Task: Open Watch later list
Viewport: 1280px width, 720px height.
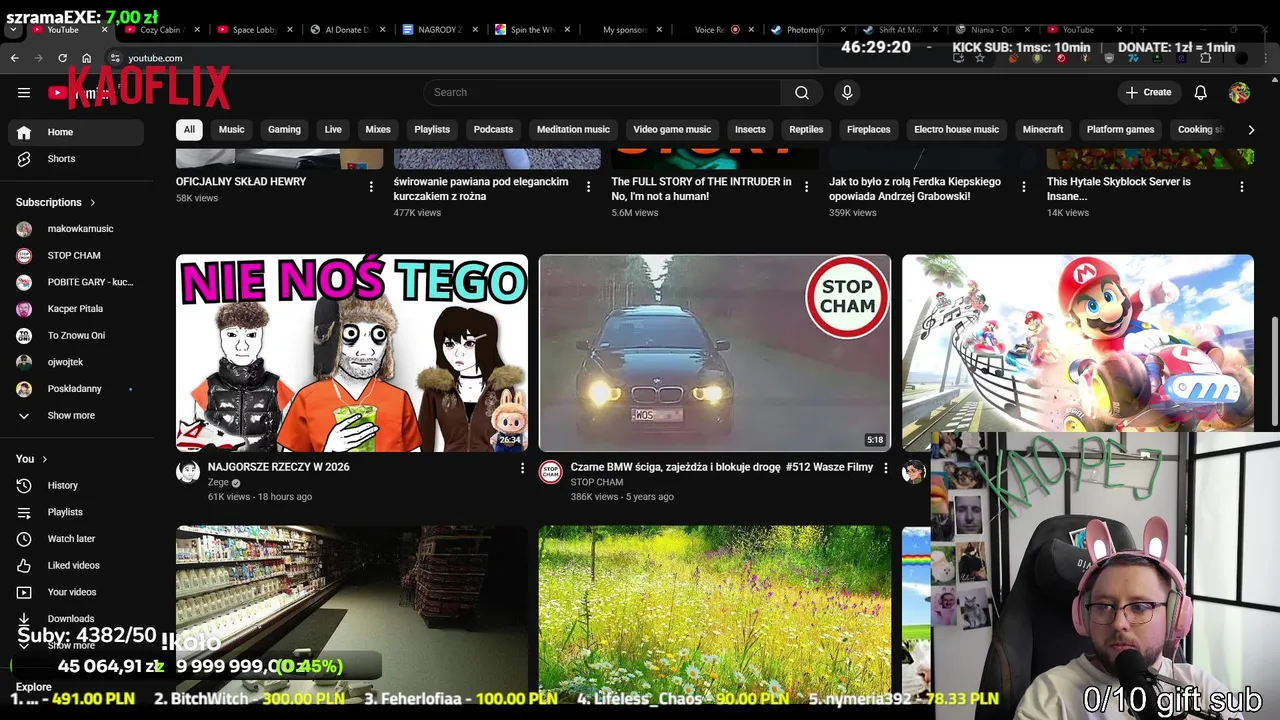Action: (x=76, y=539)
